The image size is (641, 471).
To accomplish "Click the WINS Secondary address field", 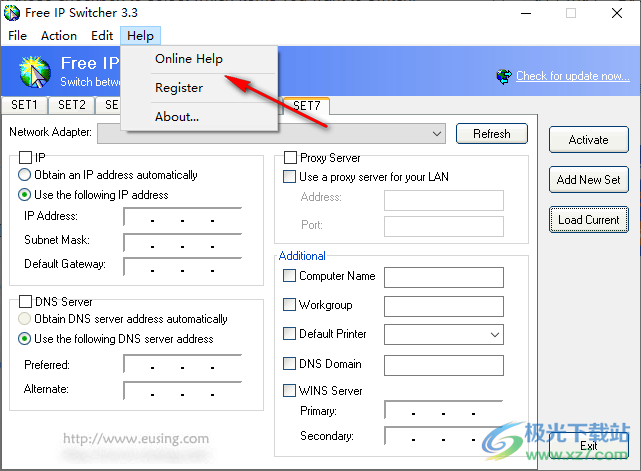I will 444,436.
